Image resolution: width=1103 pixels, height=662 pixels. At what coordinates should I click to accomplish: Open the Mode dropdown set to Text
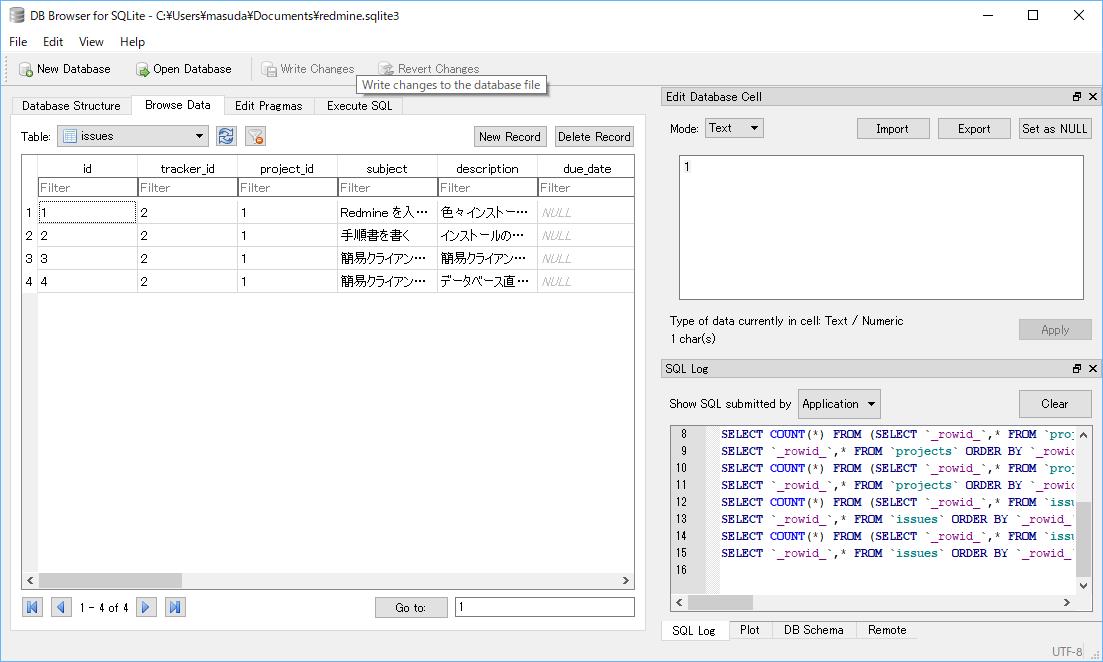[734, 128]
